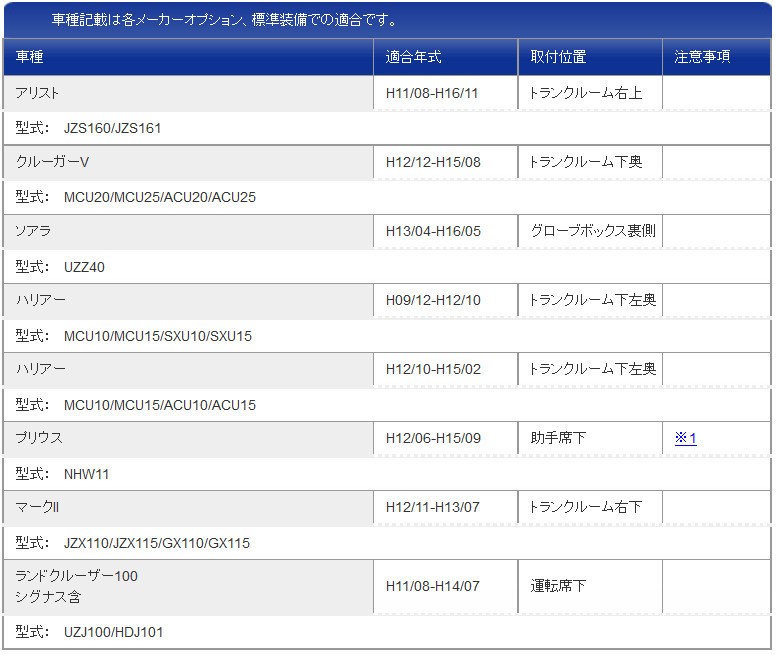
Task: Select the グローブボックス裏側 position cell
Action: coord(590,231)
